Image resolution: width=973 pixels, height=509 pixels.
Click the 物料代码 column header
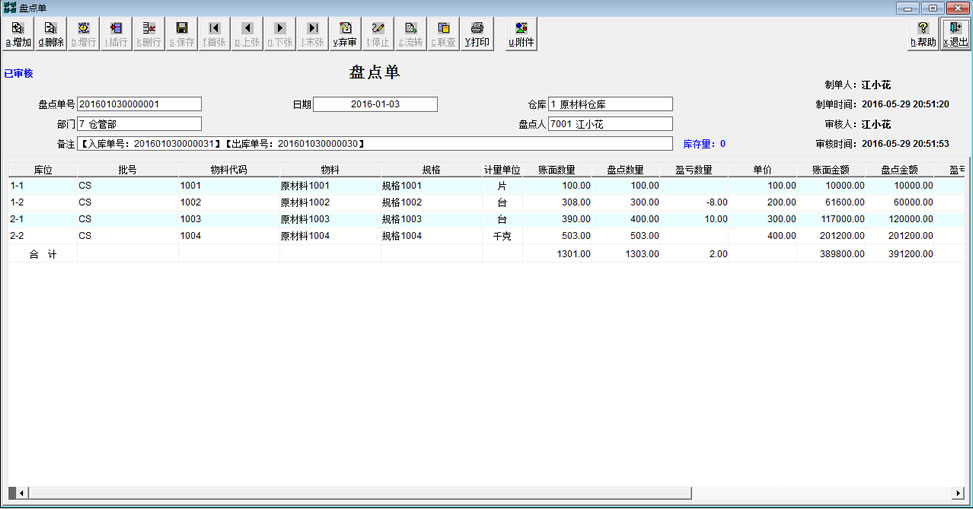pyautogui.click(x=229, y=170)
